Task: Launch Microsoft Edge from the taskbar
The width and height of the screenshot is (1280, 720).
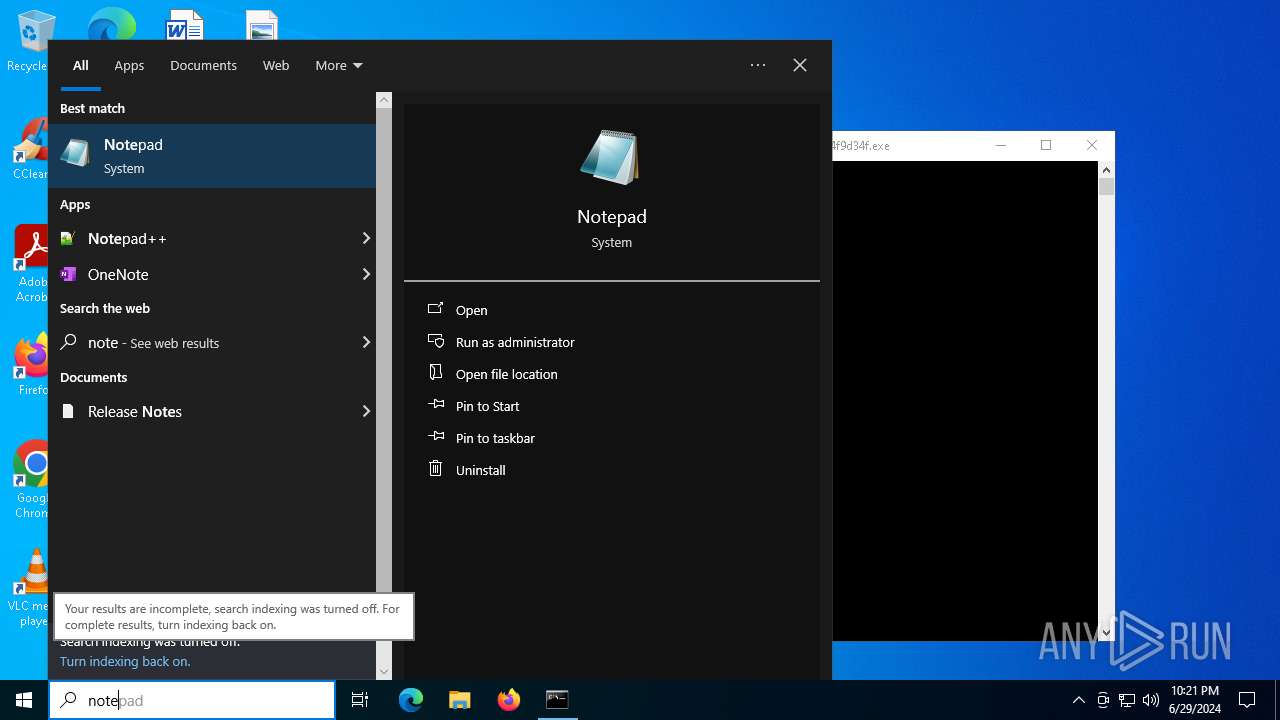Action: pos(411,700)
